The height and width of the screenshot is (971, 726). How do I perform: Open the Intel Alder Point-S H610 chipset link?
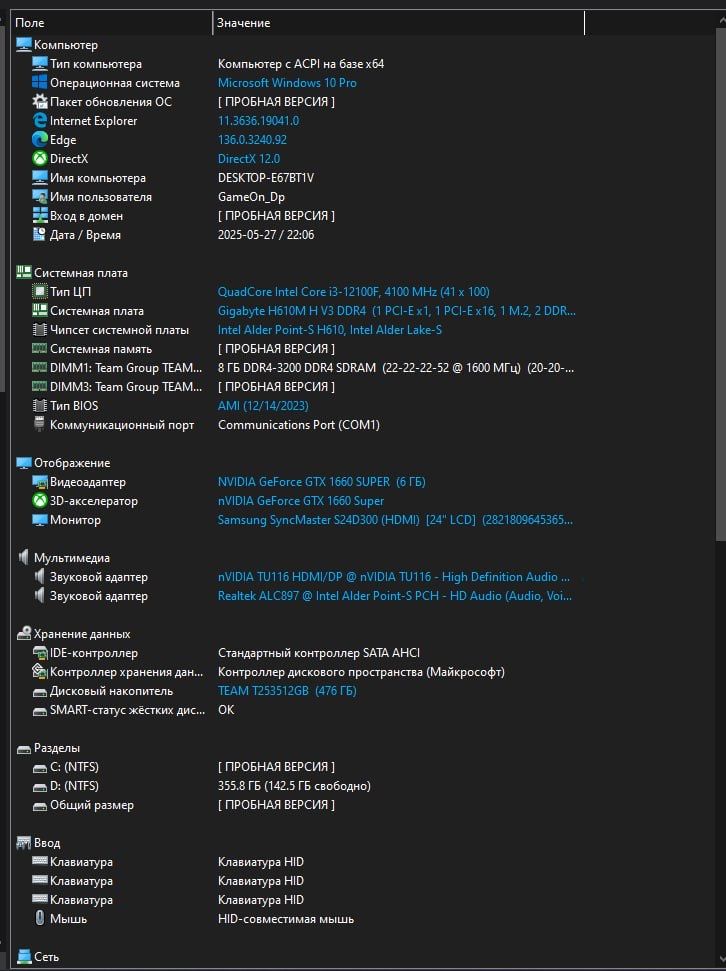click(330, 329)
